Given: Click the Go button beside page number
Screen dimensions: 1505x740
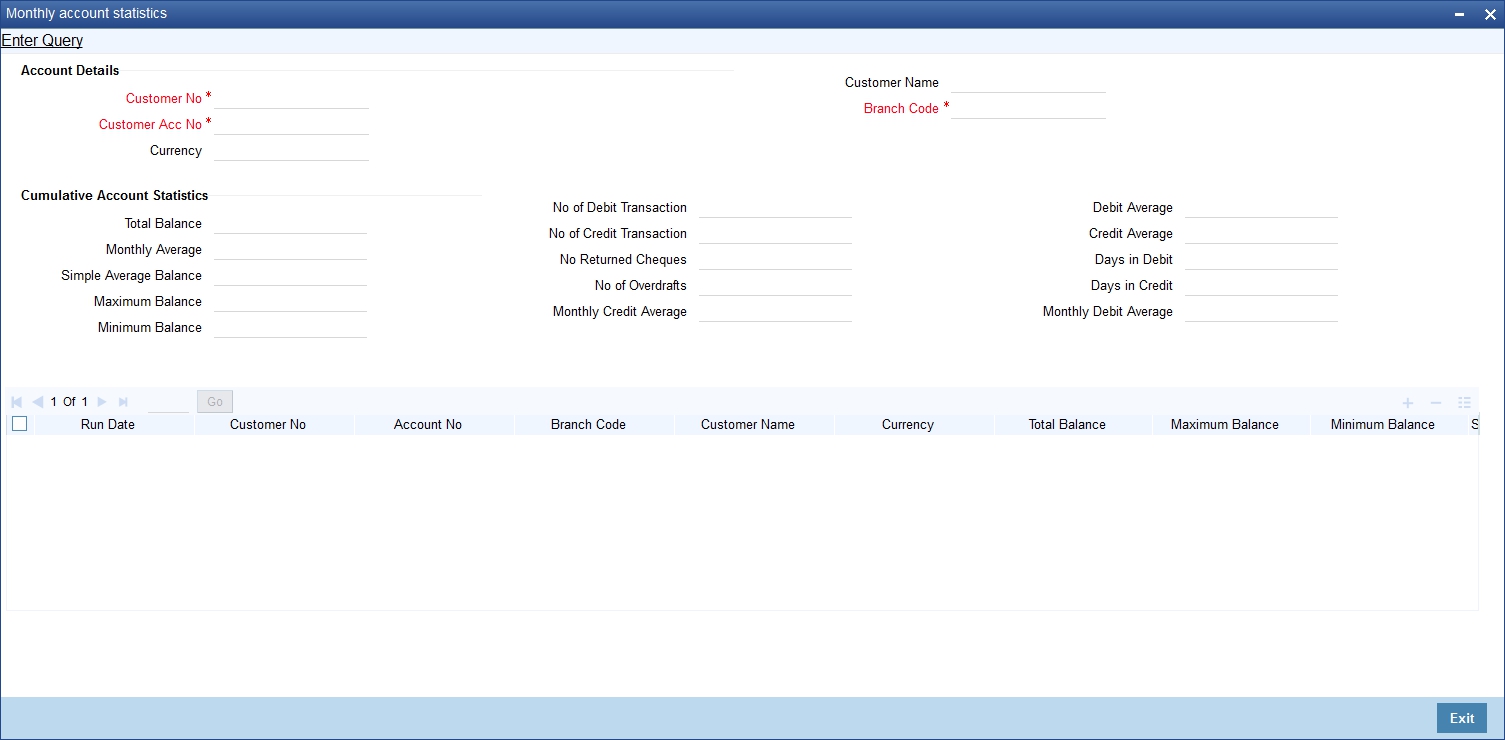Looking at the screenshot, I should tap(215, 402).
